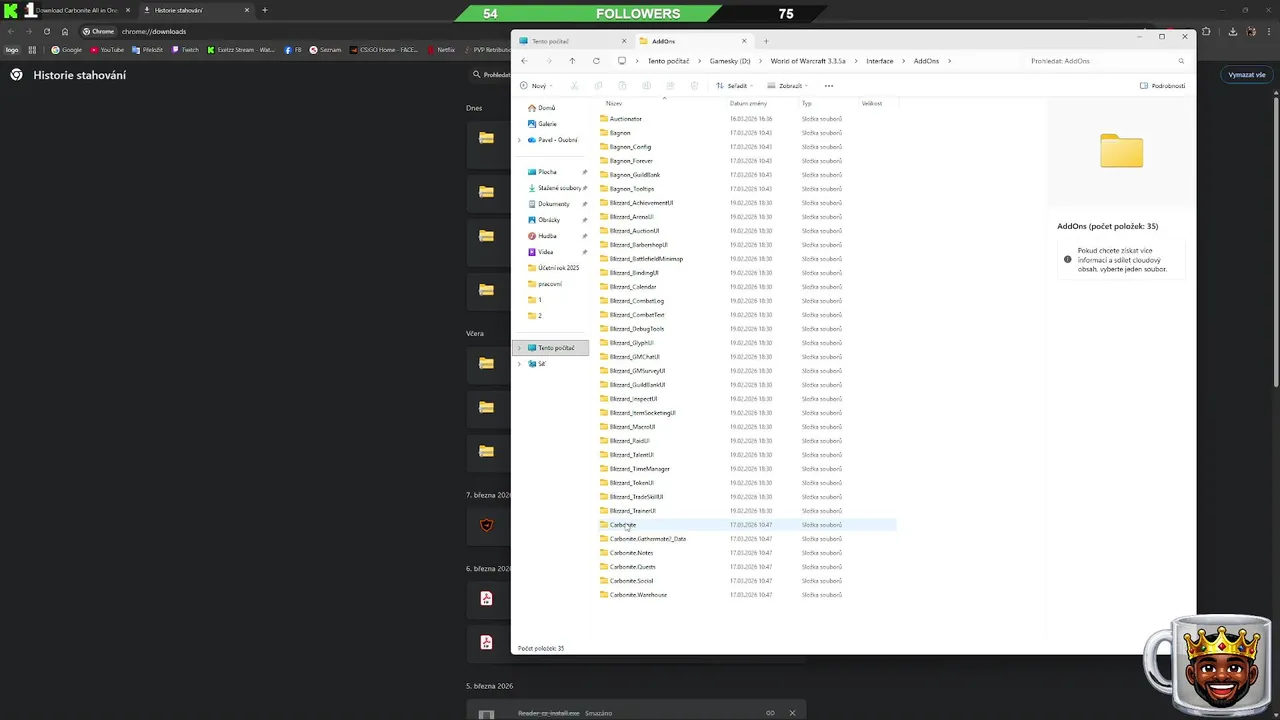Image resolution: width=1280 pixels, height=720 pixels.
Task: Select the Blizzard_Calendar folder row
Action: (747, 287)
